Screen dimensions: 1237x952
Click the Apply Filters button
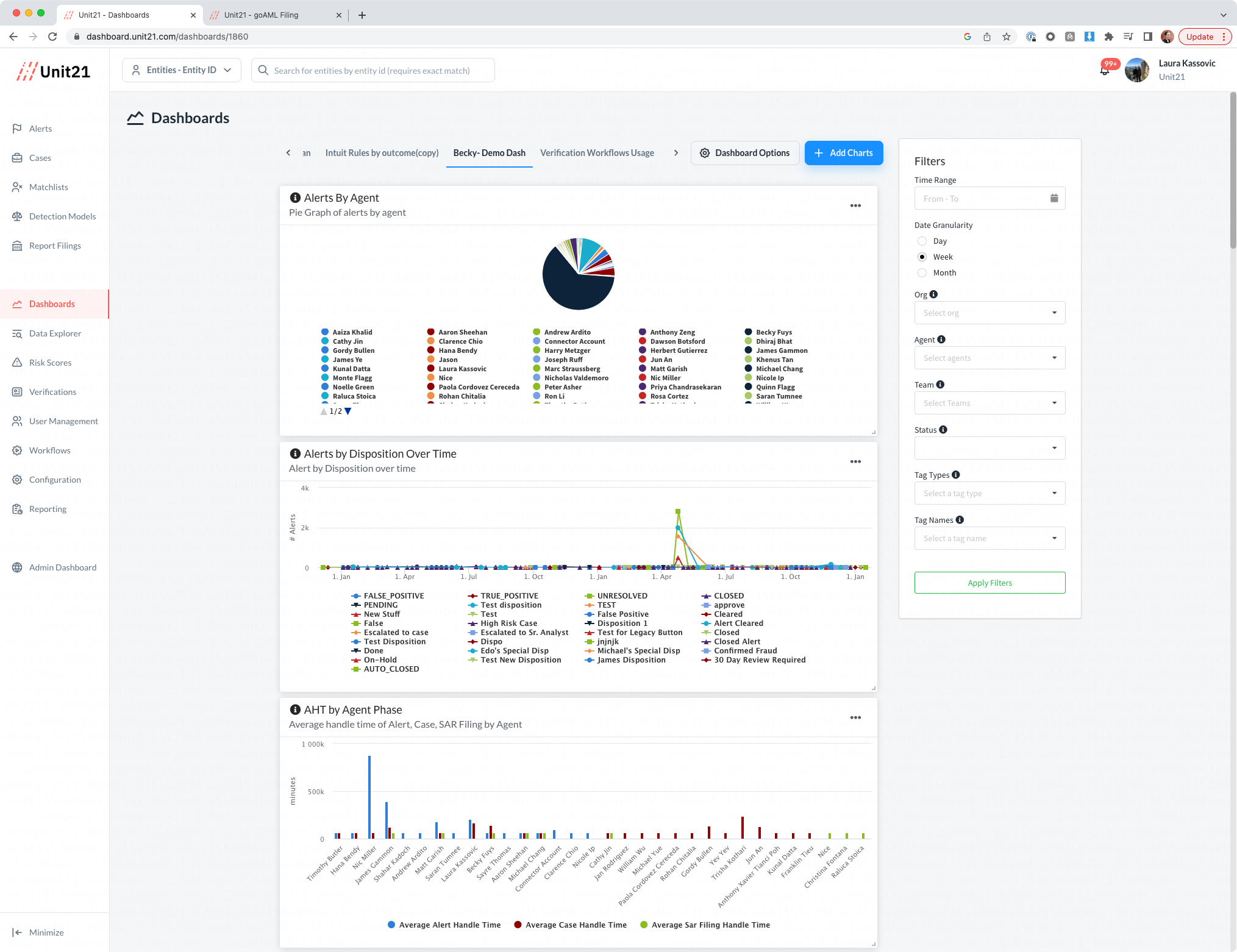(x=989, y=583)
